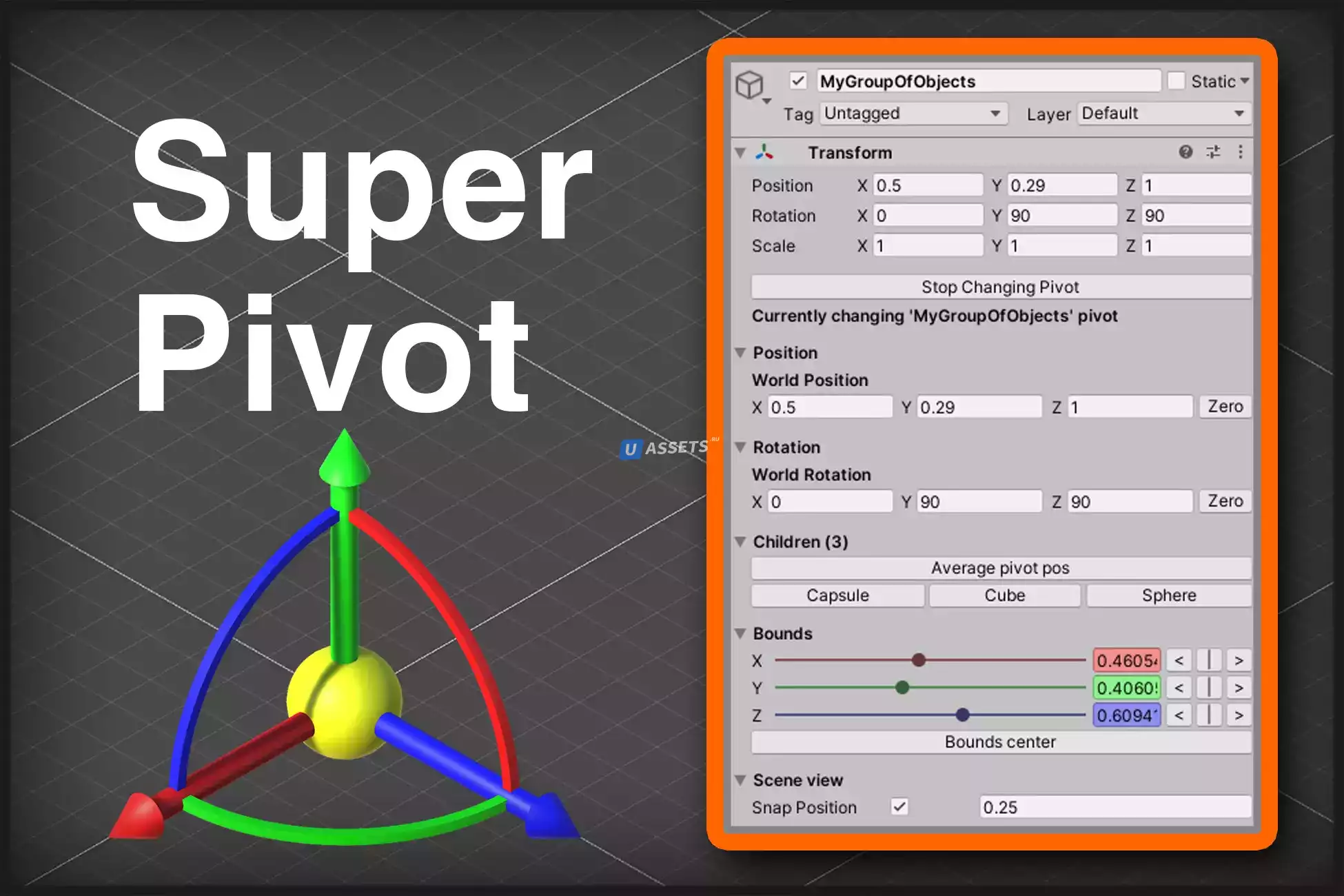Open the Transform three-dot options menu
Image resolution: width=1344 pixels, height=896 pixels.
1240,152
